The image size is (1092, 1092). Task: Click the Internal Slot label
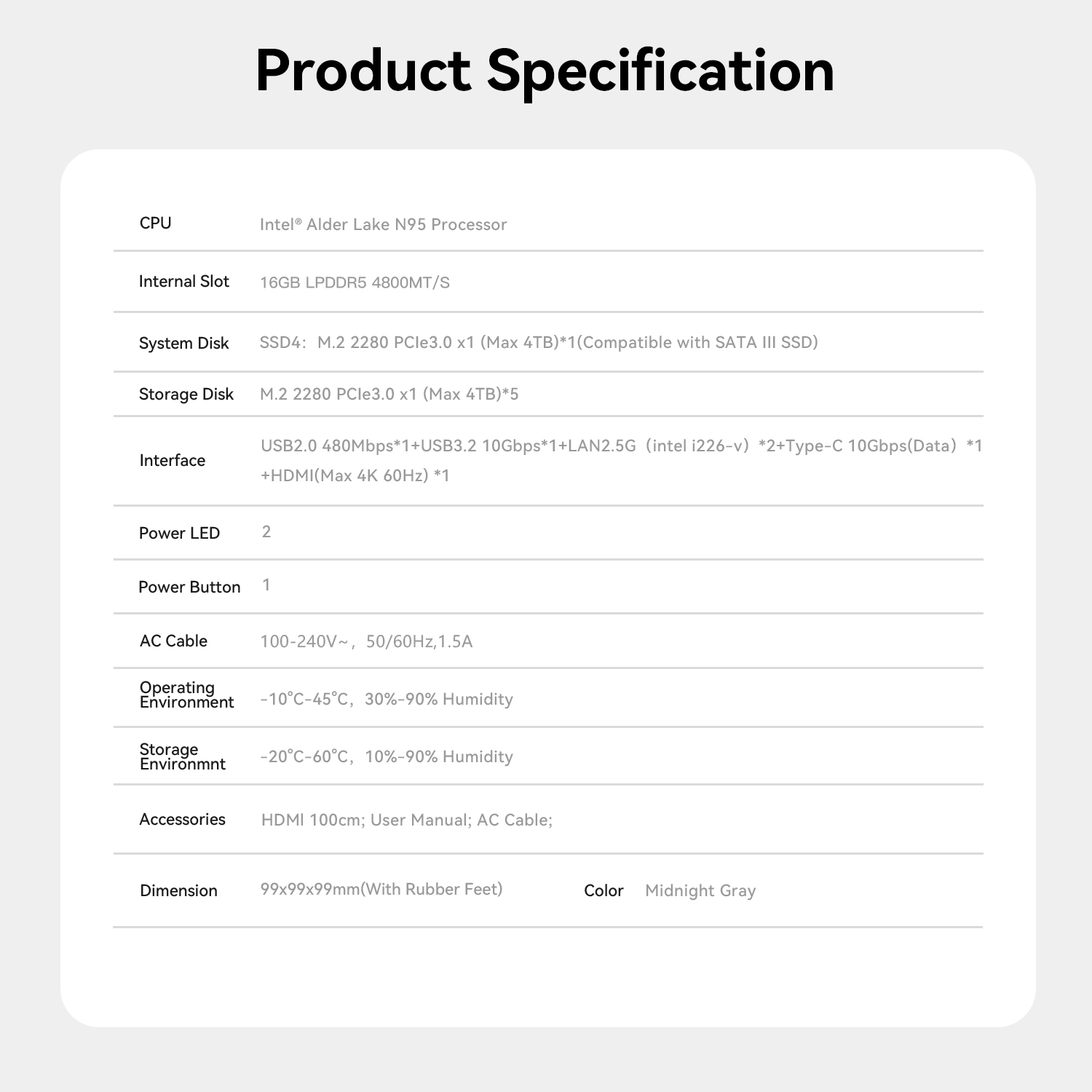coord(183,282)
